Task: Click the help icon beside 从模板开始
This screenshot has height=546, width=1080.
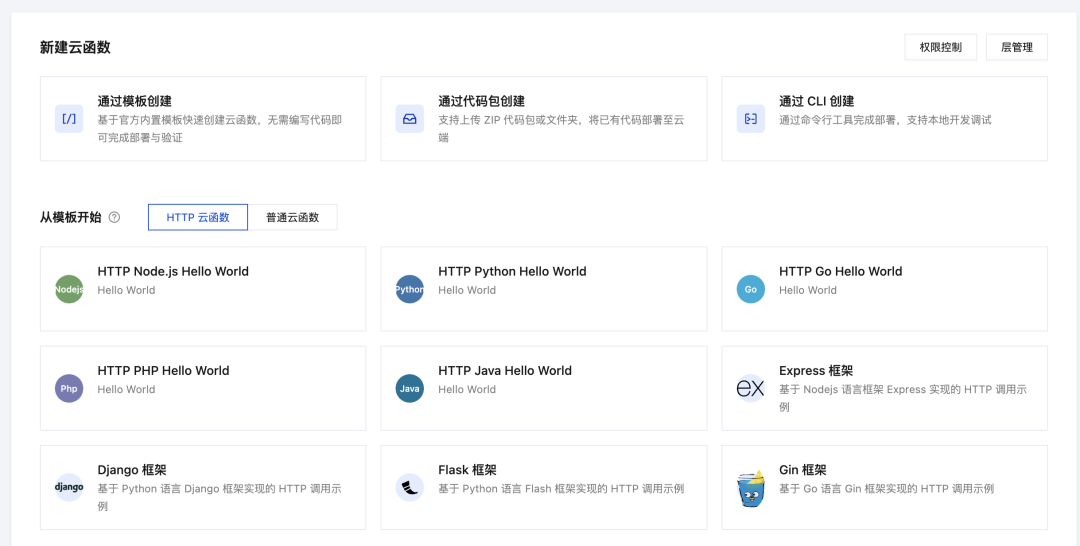Action: pos(114,218)
